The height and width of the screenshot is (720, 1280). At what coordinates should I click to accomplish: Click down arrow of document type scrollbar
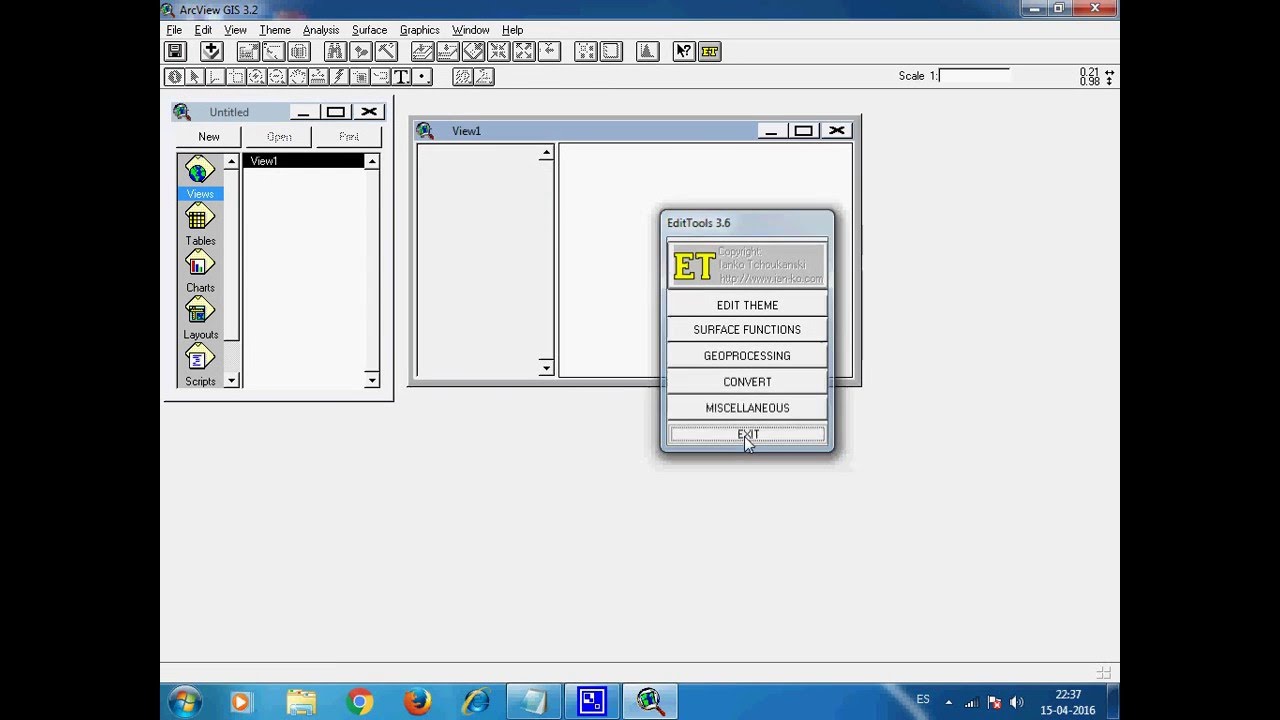point(231,380)
